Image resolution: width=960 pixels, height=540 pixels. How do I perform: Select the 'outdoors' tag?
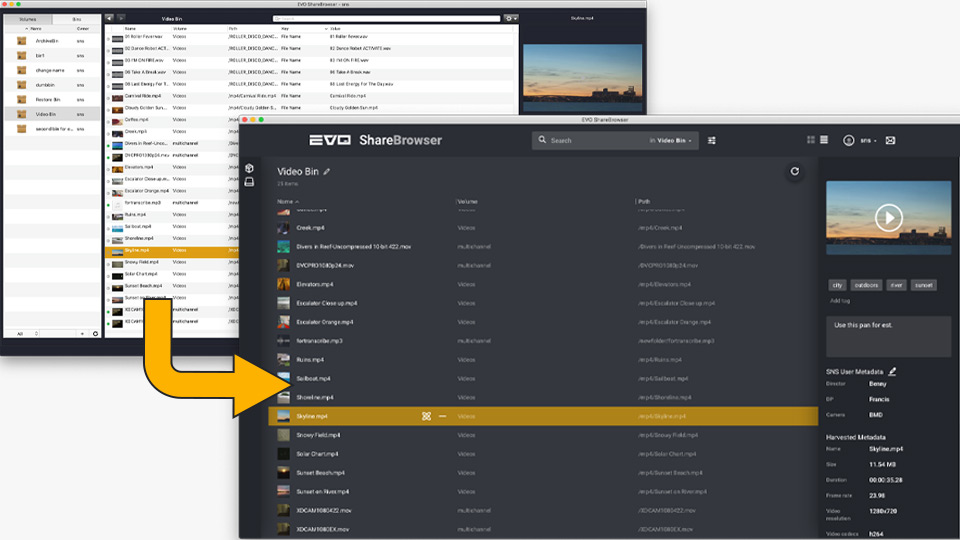point(866,285)
